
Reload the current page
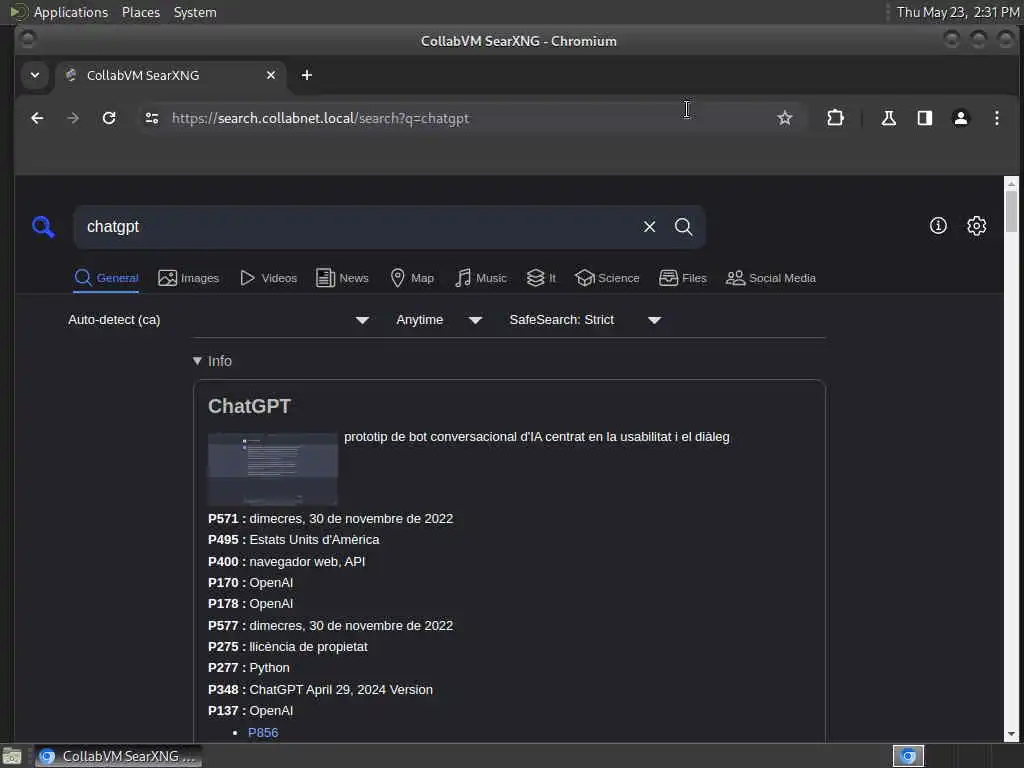(109, 118)
